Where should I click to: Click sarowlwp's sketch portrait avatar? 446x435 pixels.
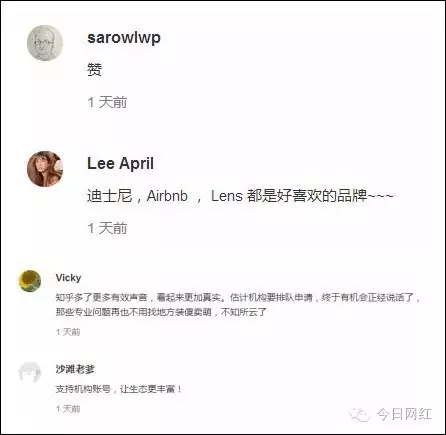pos(45,43)
